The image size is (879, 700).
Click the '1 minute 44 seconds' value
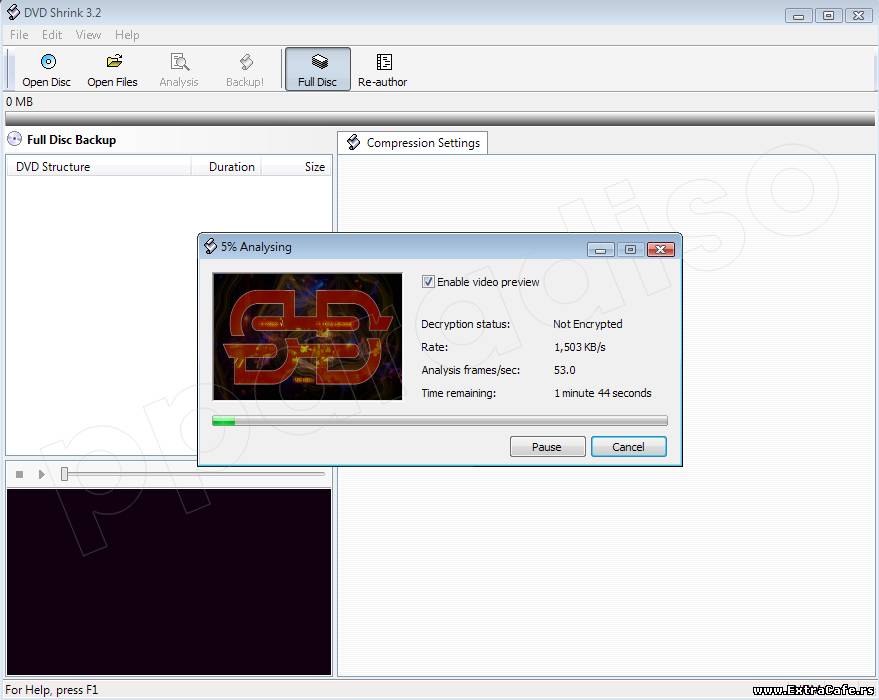(603, 393)
